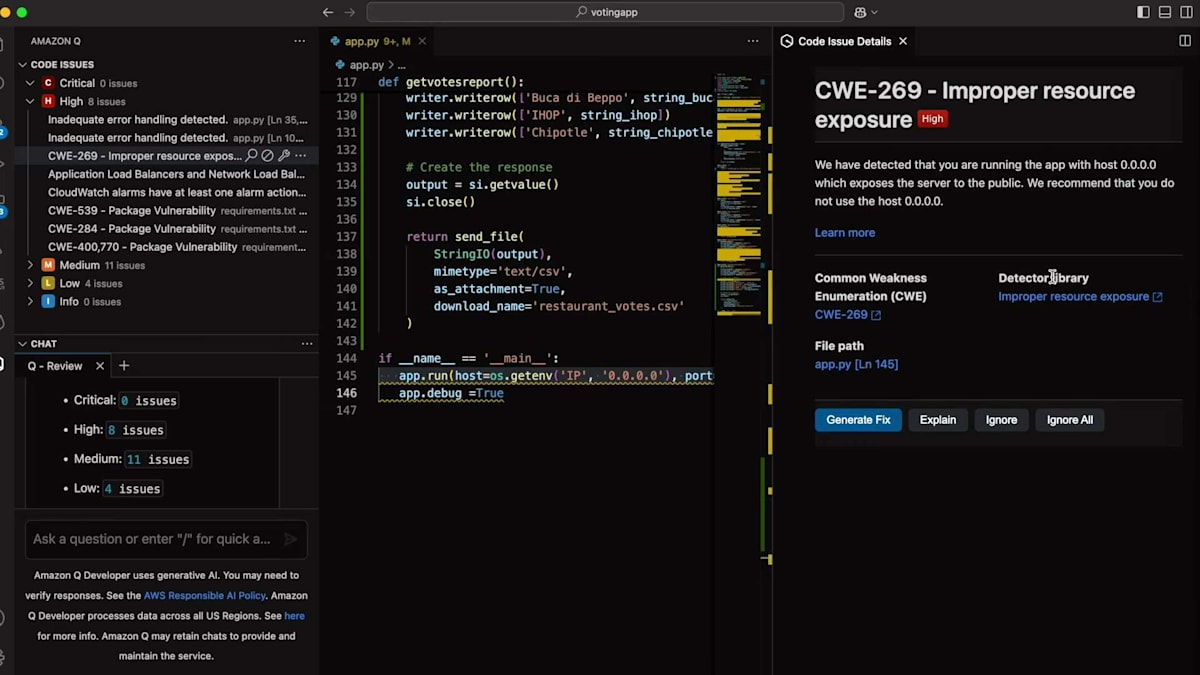Toggle the bottom panel layout icon
The image size is (1200, 675).
(x=1165, y=12)
